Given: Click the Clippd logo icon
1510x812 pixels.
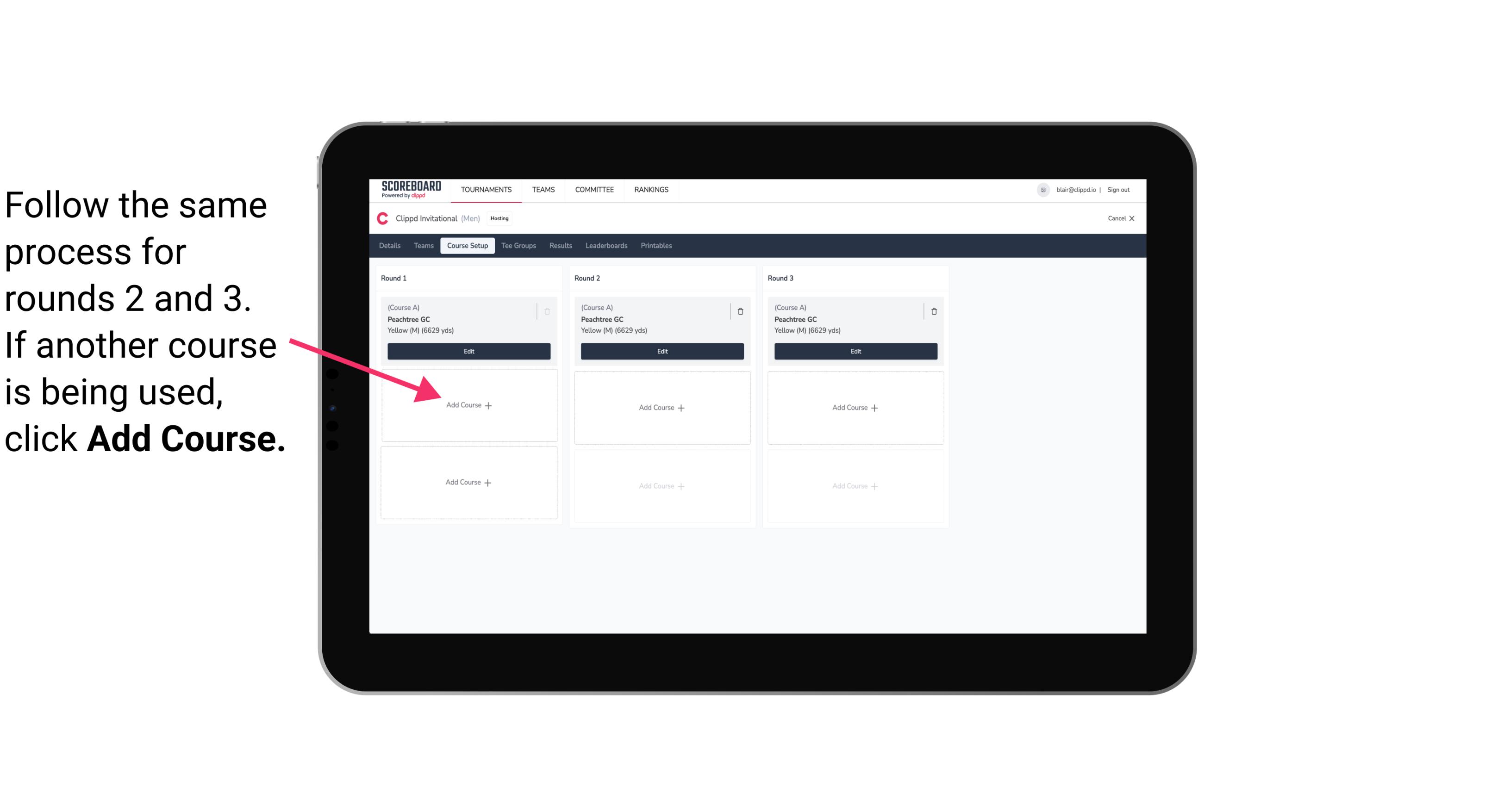Looking at the screenshot, I should [x=383, y=219].
